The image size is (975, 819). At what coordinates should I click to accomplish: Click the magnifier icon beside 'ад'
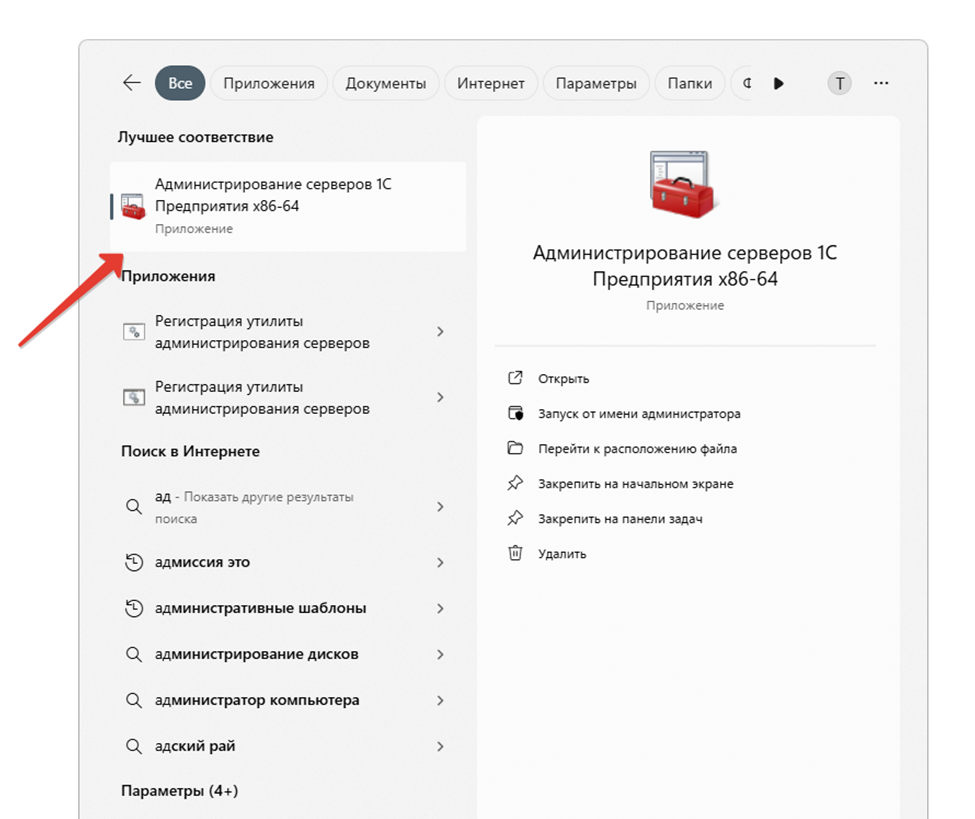[134, 507]
